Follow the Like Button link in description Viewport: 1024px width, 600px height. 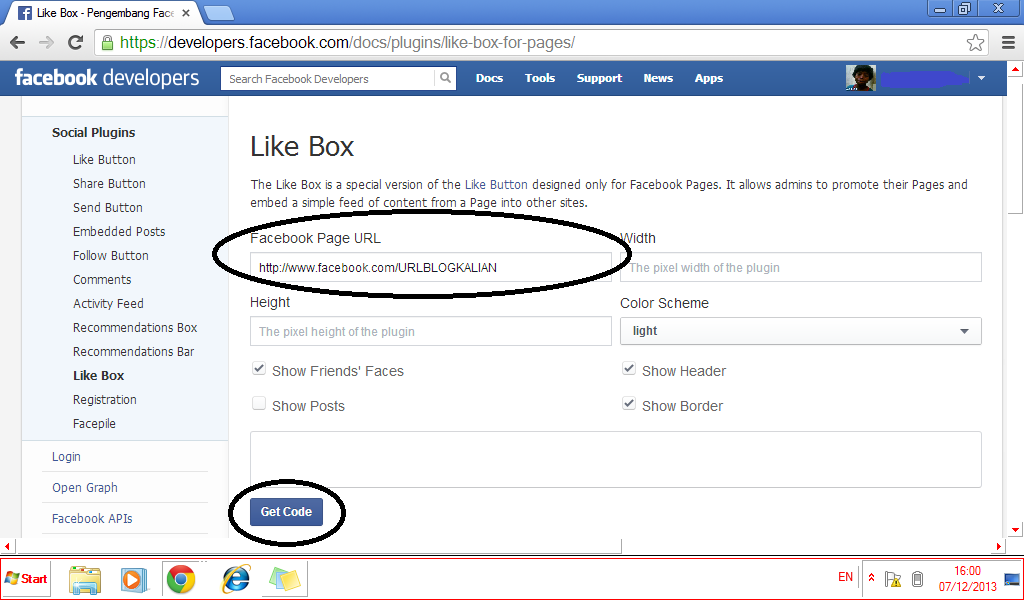[x=496, y=185]
